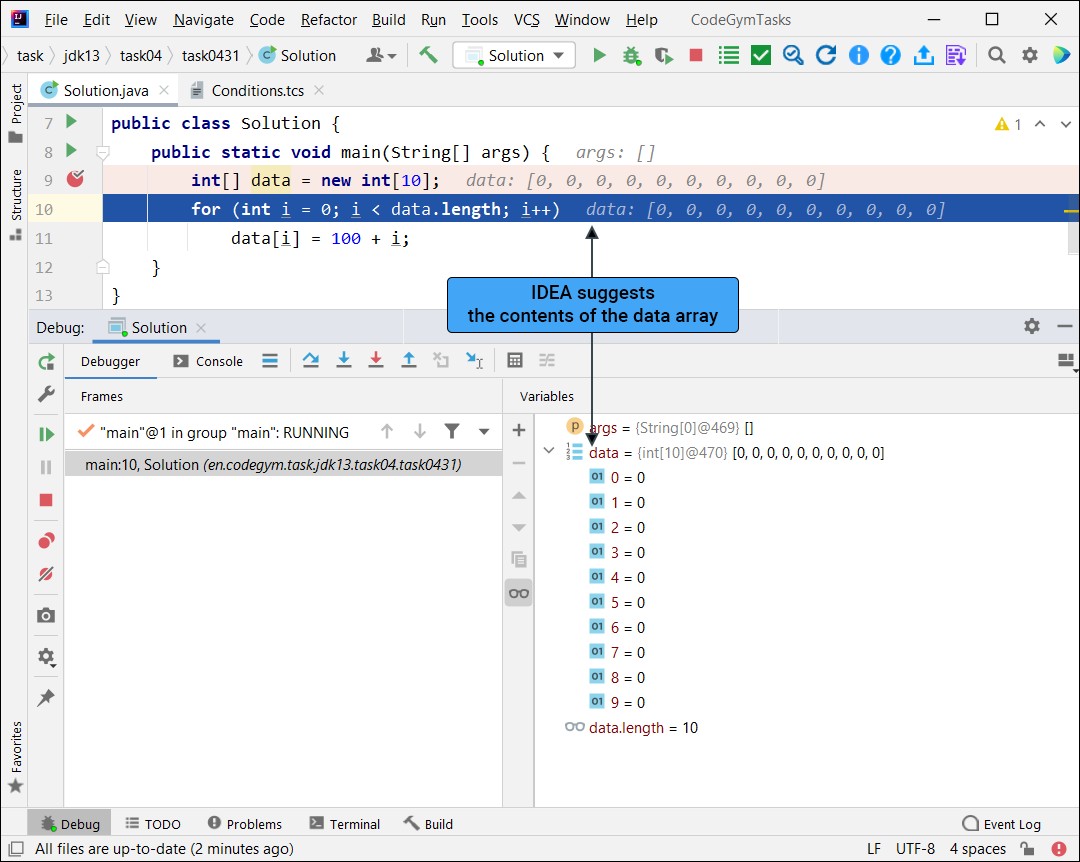The image size is (1080, 862).
Task: Collapse the data array node in Variables
Action: [549, 451]
